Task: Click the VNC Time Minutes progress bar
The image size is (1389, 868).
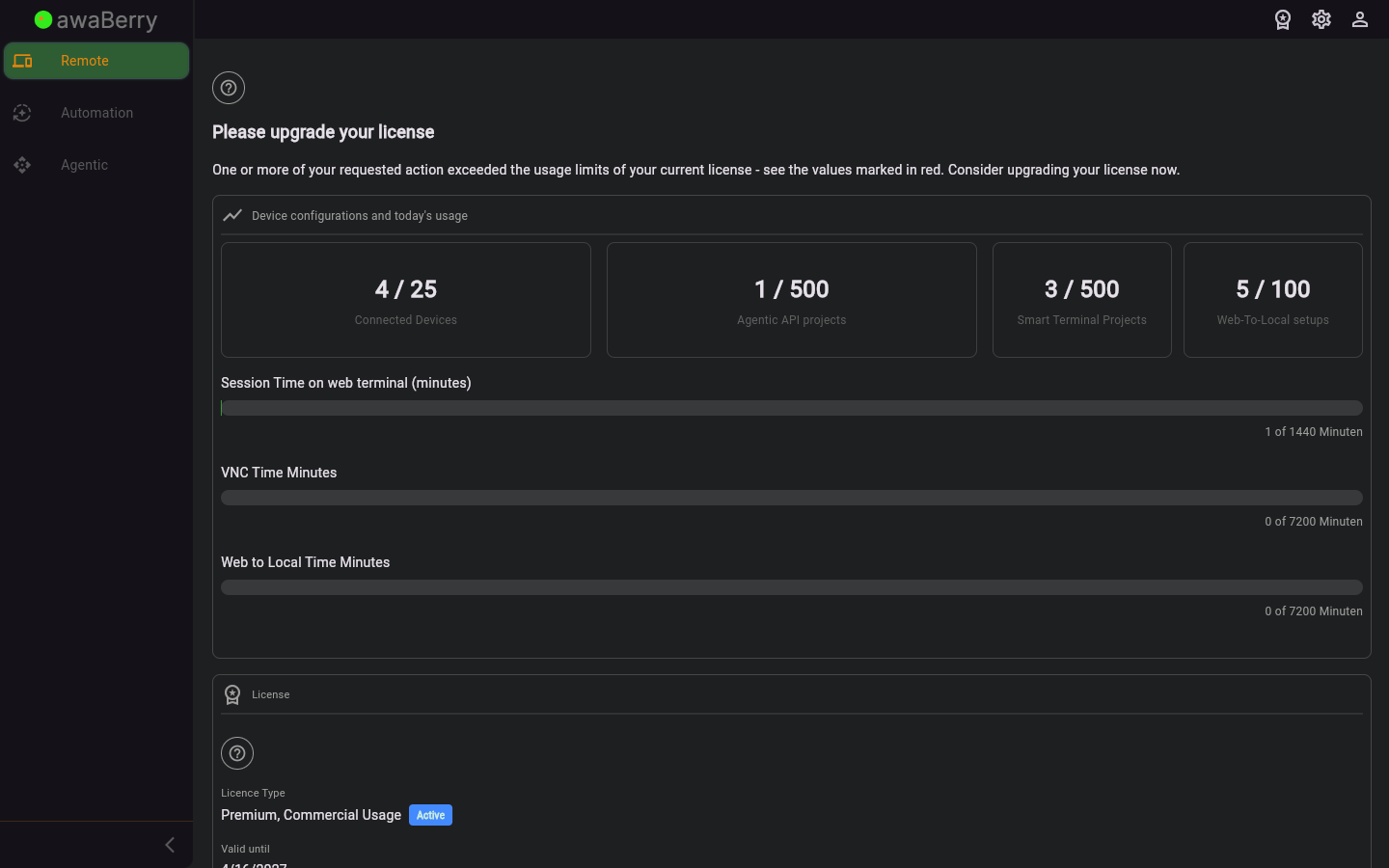Action: (x=792, y=498)
